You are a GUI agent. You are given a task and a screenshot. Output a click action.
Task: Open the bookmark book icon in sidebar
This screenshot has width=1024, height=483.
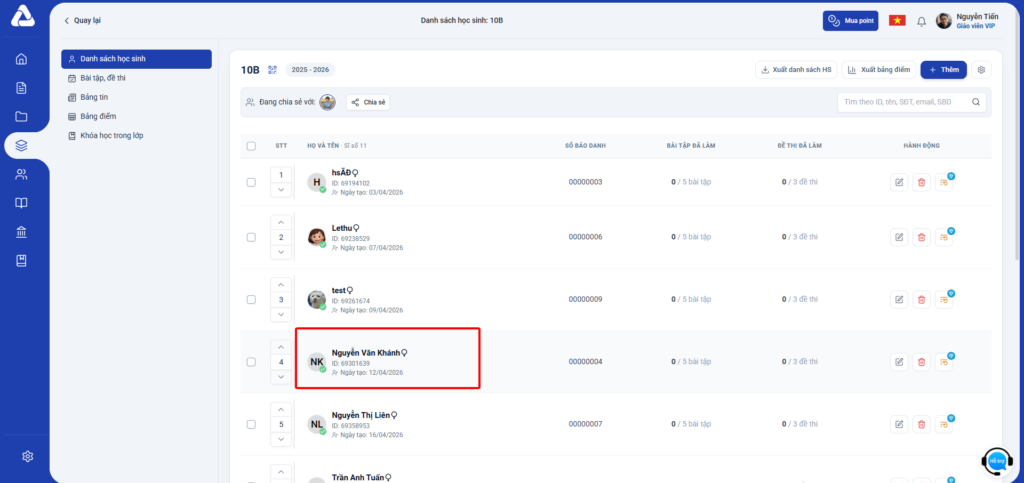click(22, 260)
